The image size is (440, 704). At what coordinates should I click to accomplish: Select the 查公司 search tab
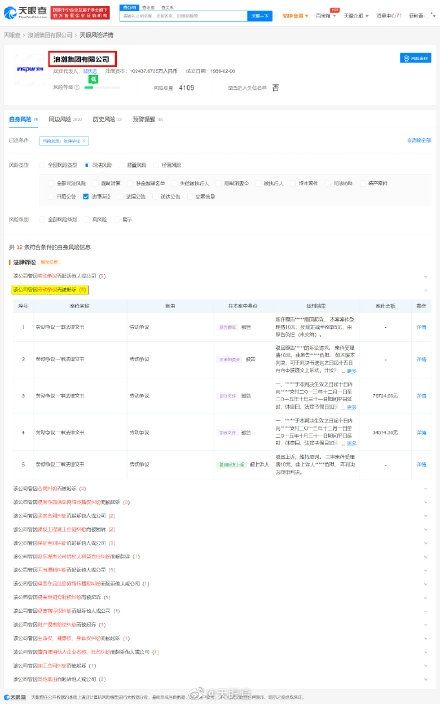click(129, 8)
